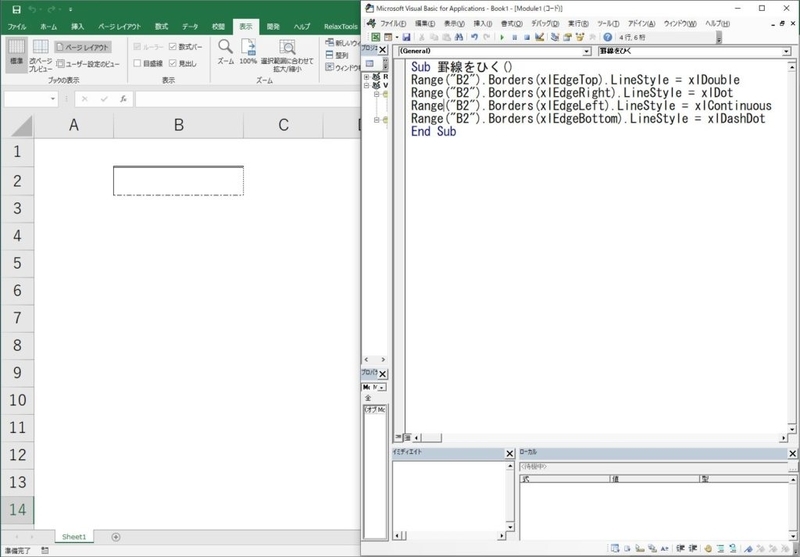800x557 pixels.
Task: Click the ページ レイアウト view toggle button
Action: pos(83,47)
